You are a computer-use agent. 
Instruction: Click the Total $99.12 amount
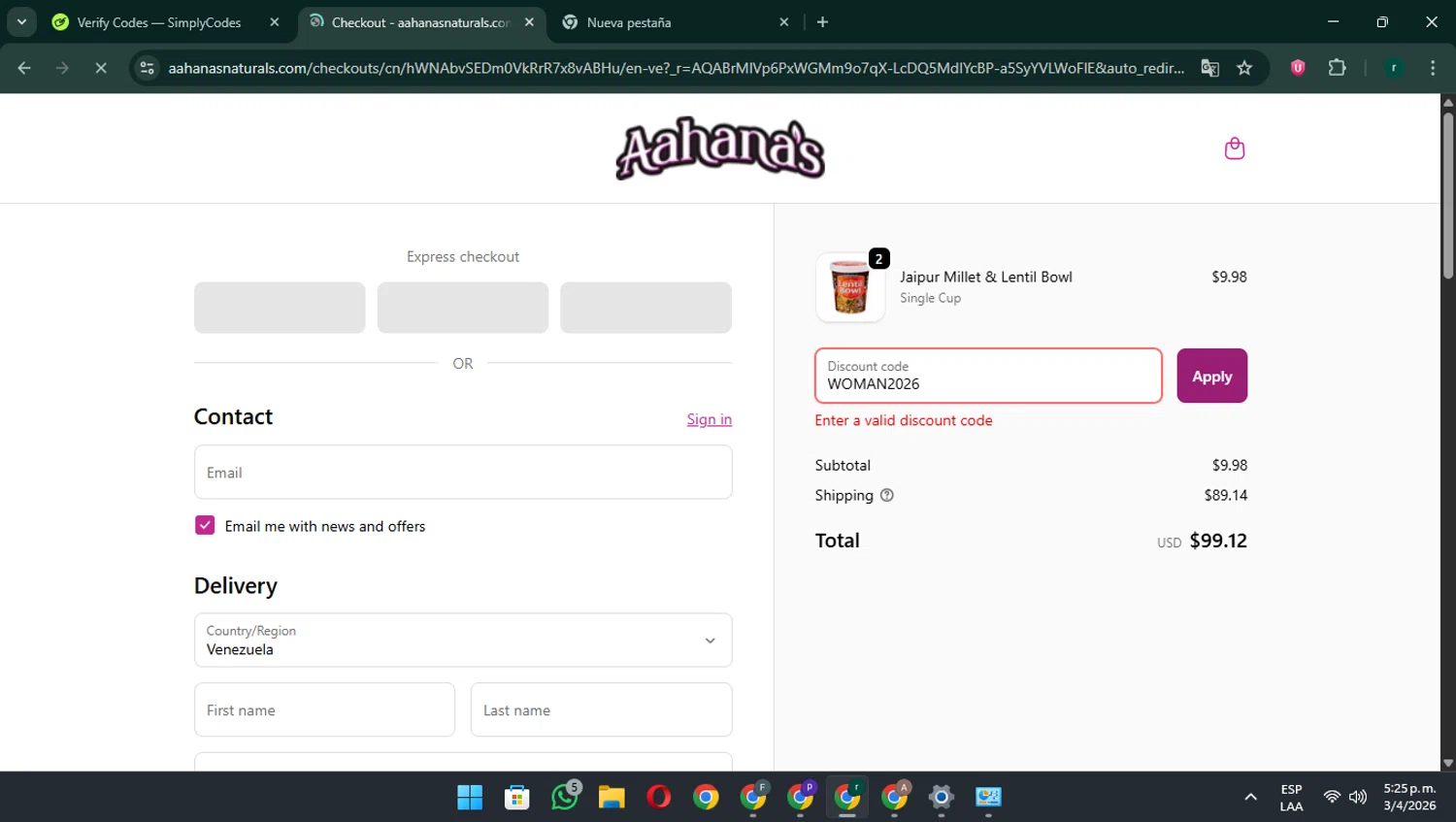pyautogui.click(x=1218, y=541)
